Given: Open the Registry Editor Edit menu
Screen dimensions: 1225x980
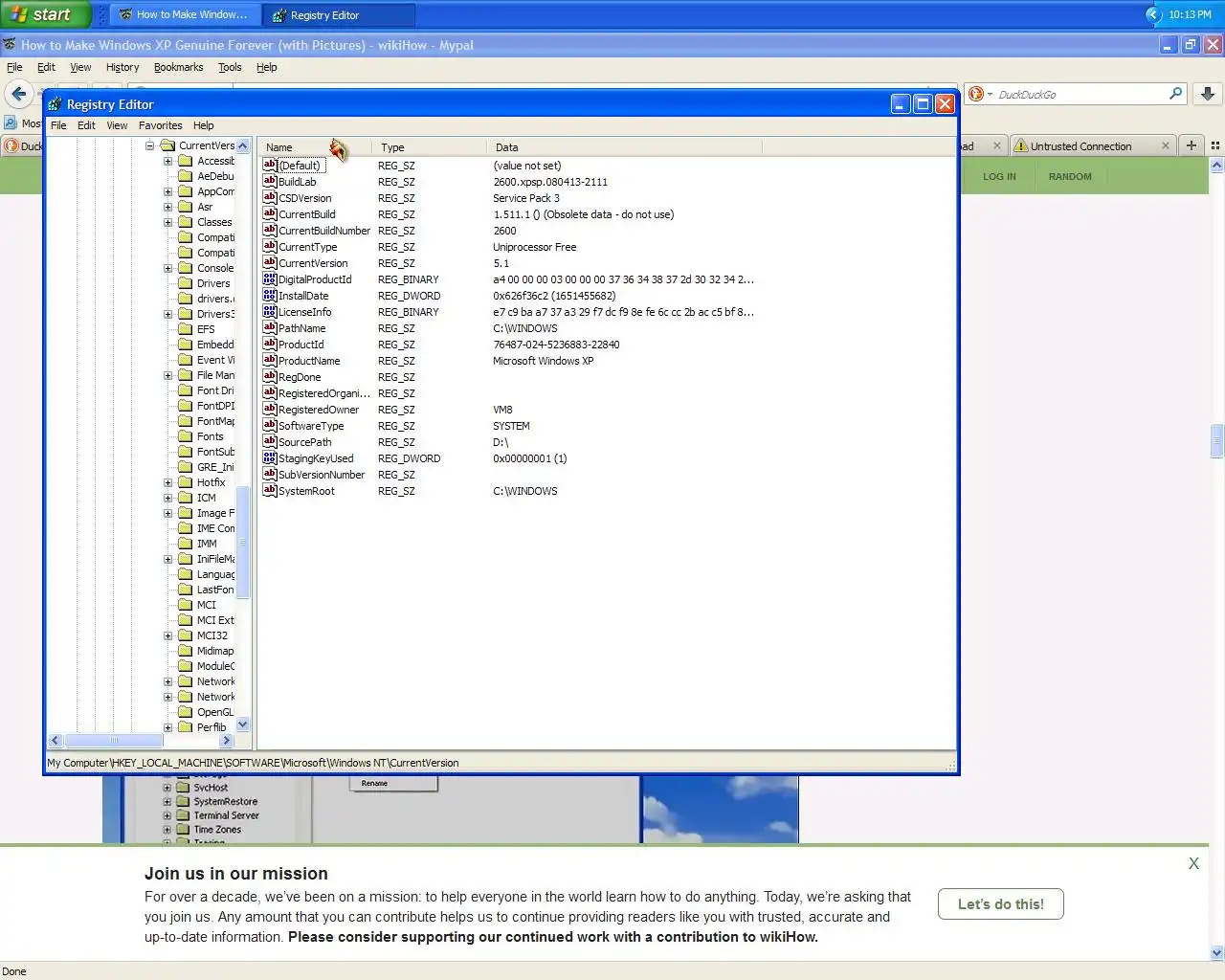Looking at the screenshot, I should click(x=86, y=125).
